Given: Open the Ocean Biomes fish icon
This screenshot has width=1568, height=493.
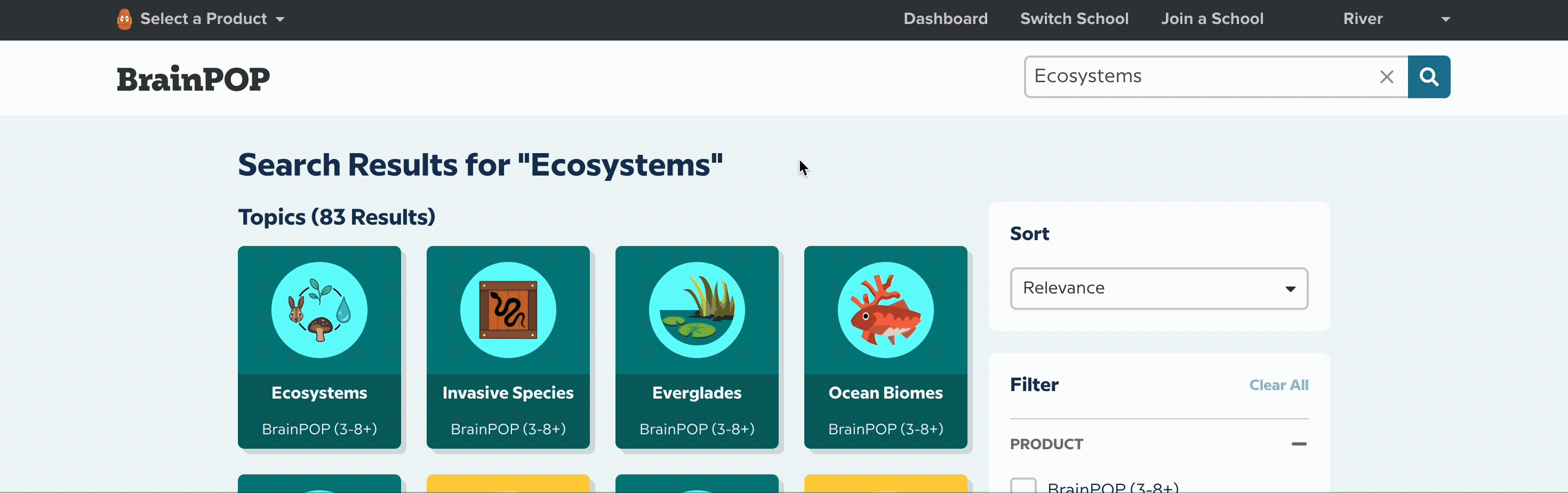Looking at the screenshot, I should point(886,310).
